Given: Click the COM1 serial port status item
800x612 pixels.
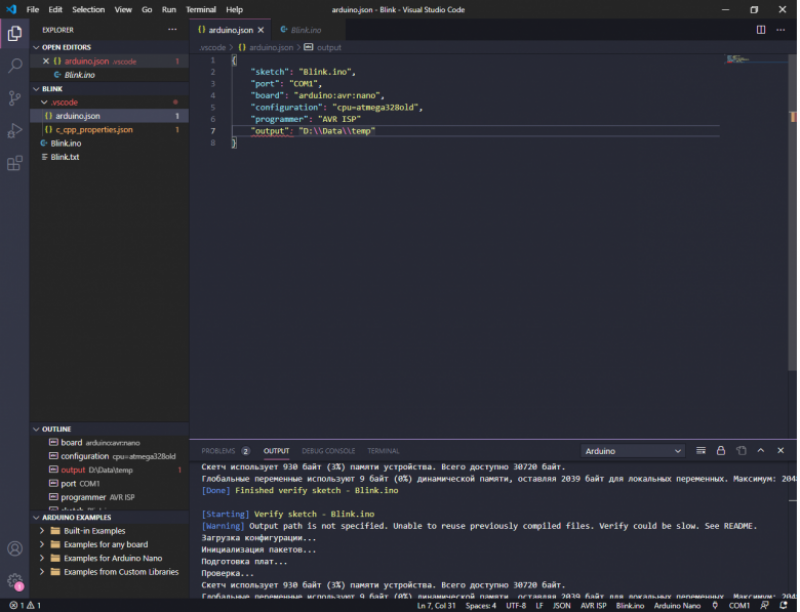Looking at the screenshot, I should point(739,605).
